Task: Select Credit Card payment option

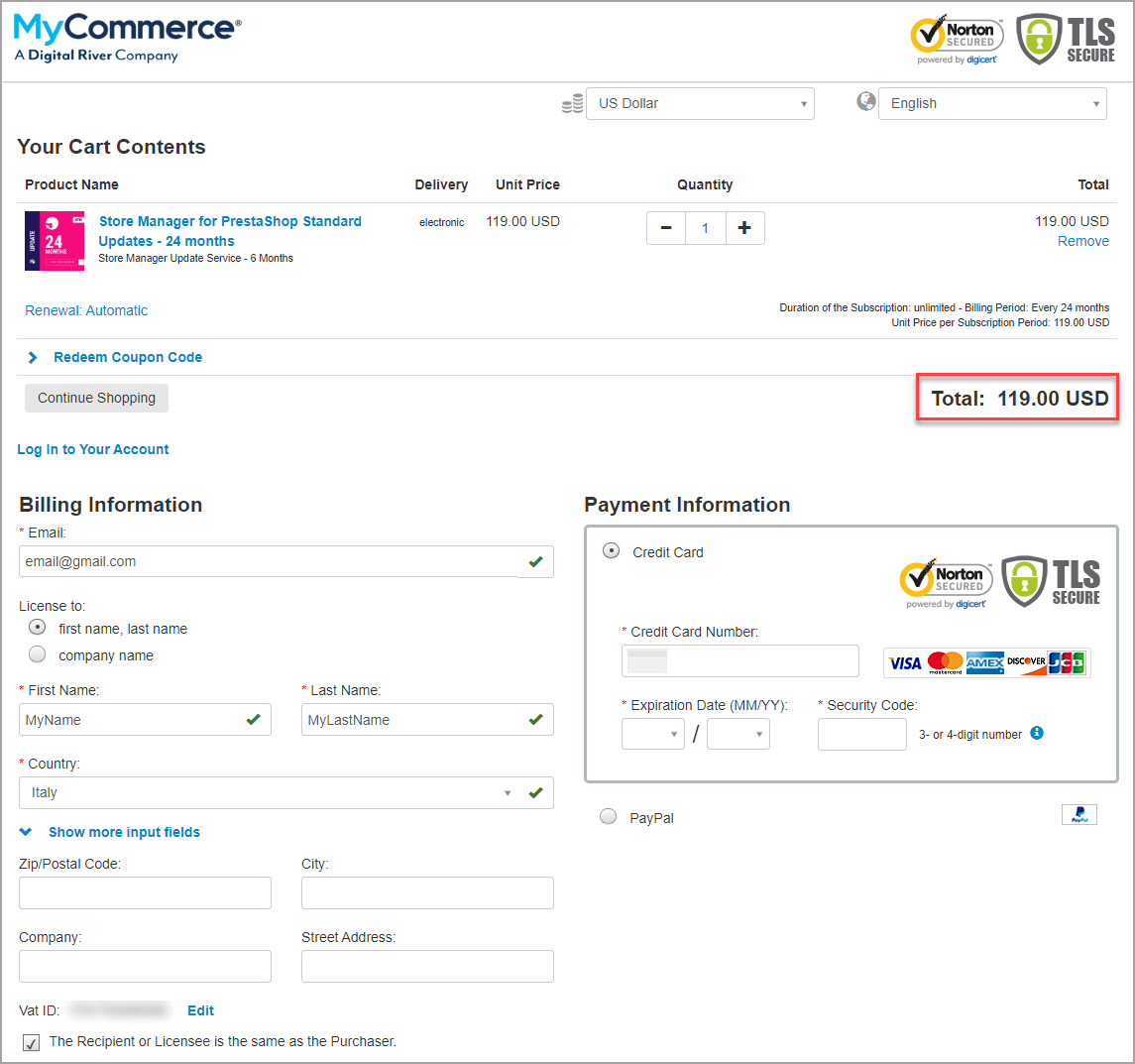Action: pyautogui.click(x=611, y=551)
